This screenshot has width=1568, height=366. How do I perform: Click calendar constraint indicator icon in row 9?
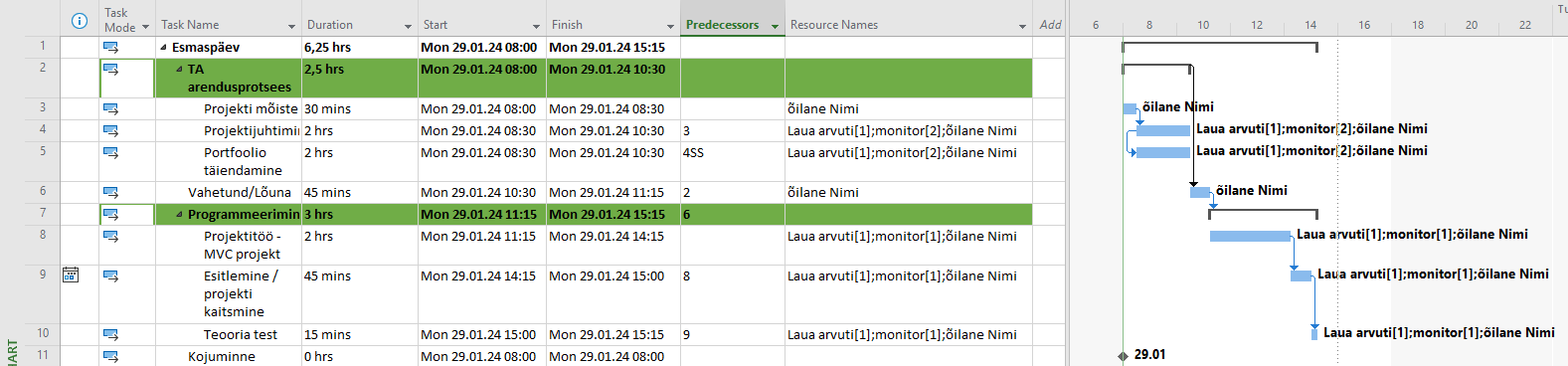click(x=71, y=274)
